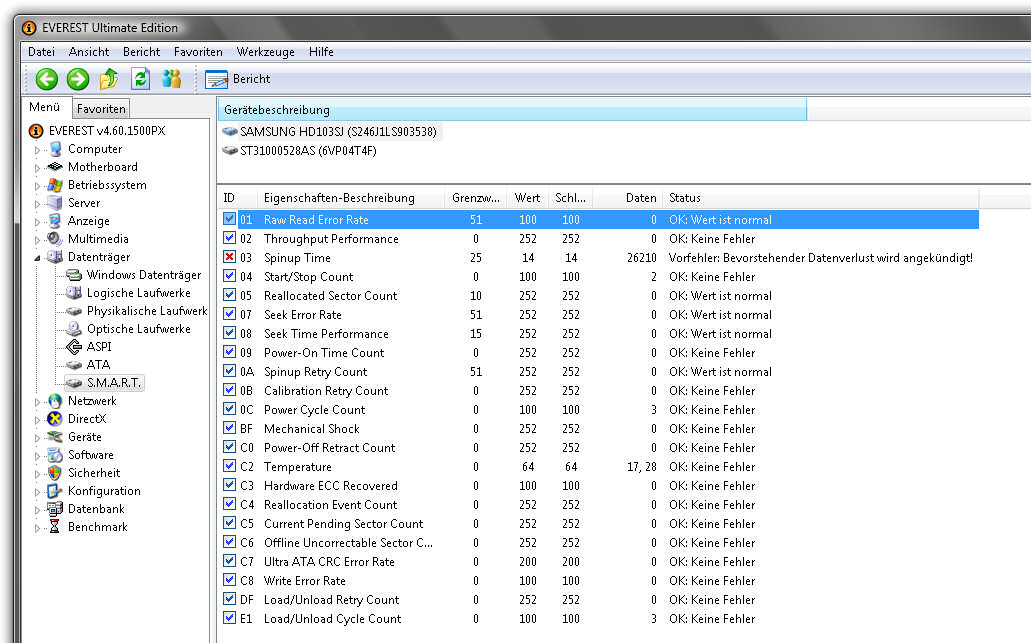Select the Datenträger drive icon
The width and height of the screenshot is (1031, 643).
pos(55,257)
